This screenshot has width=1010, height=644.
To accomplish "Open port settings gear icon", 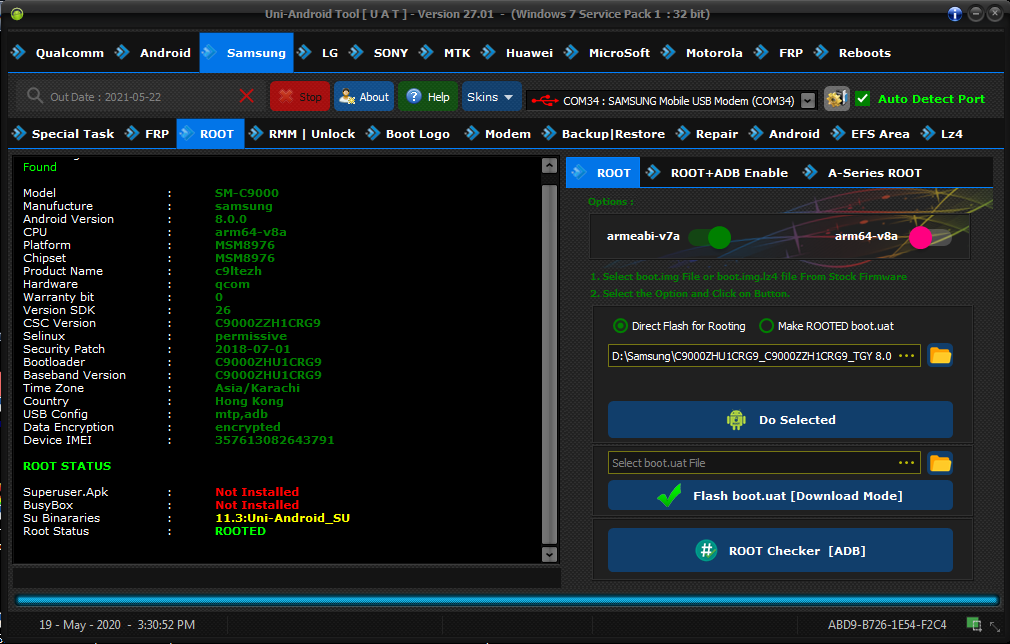I will click(x=837, y=99).
